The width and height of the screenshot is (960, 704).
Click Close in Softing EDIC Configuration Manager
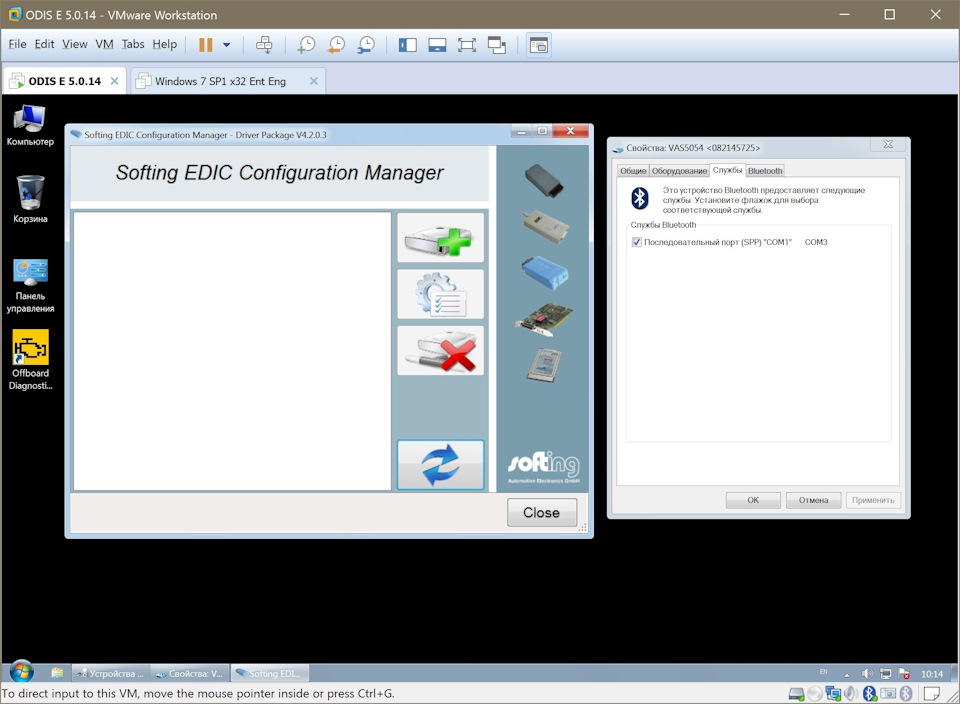(542, 512)
